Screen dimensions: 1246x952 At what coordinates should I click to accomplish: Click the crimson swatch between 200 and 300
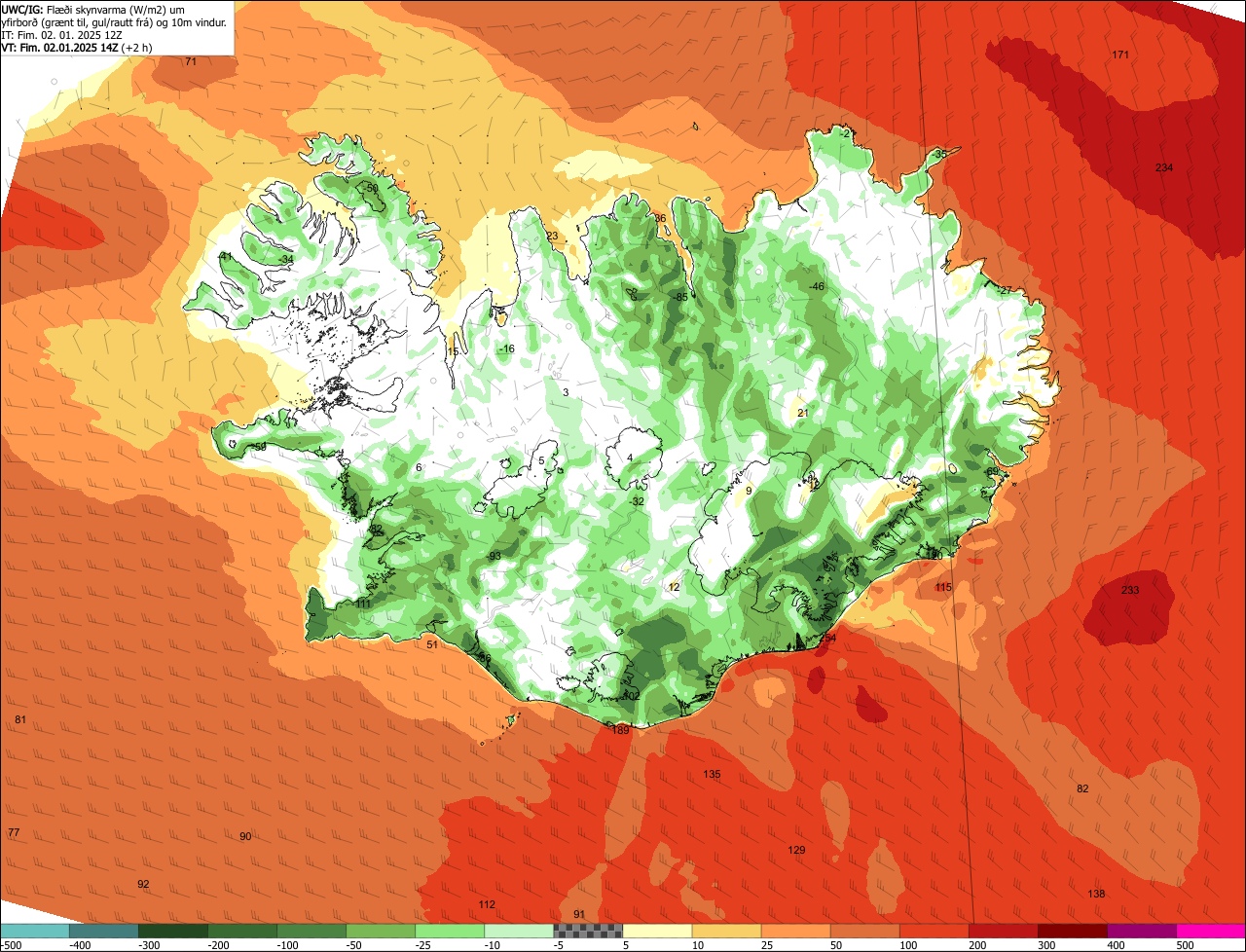click(x=1004, y=932)
